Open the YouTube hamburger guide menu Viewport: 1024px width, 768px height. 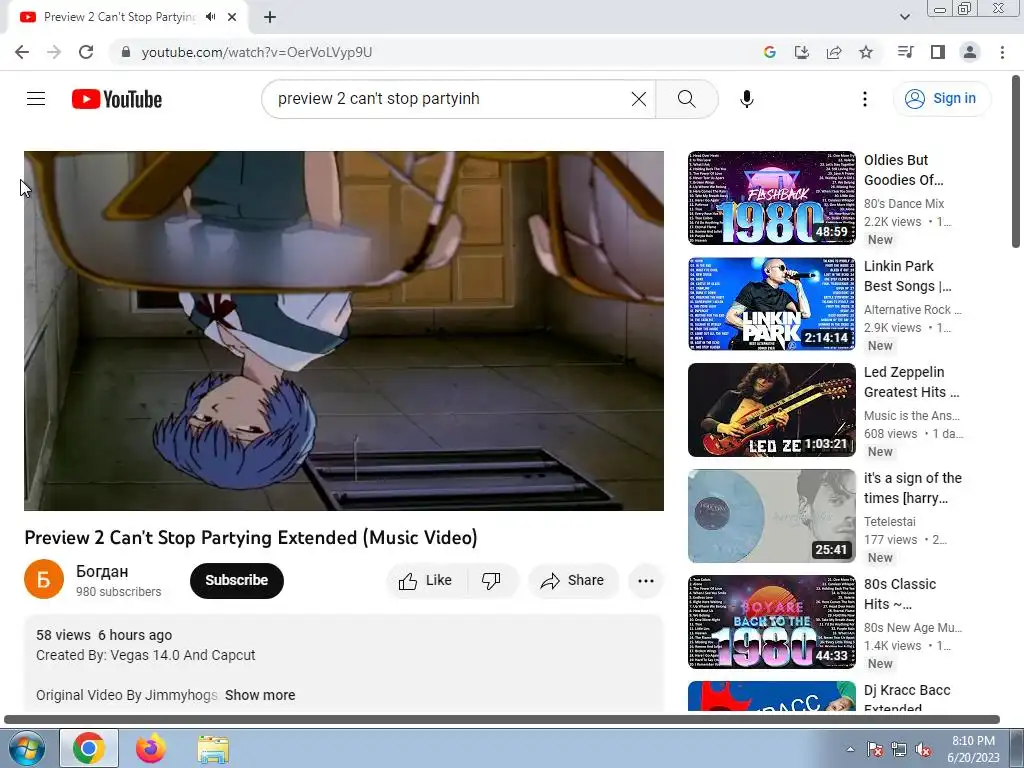(x=36, y=99)
